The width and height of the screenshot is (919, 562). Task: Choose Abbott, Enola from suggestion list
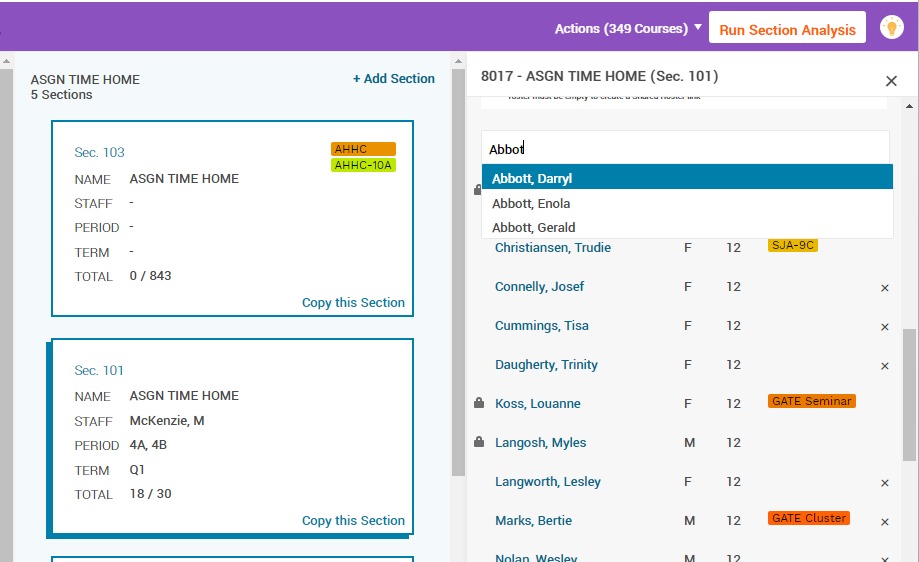[531, 203]
